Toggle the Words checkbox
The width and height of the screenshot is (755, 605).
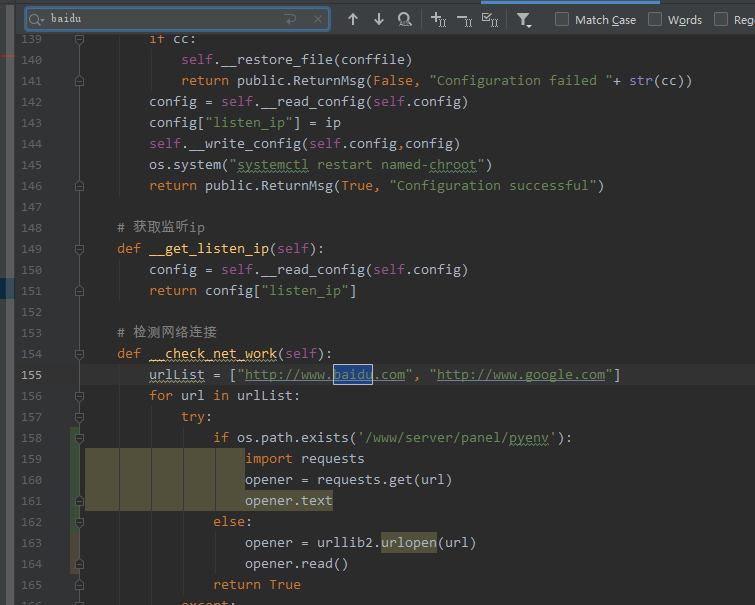(x=655, y=19)
